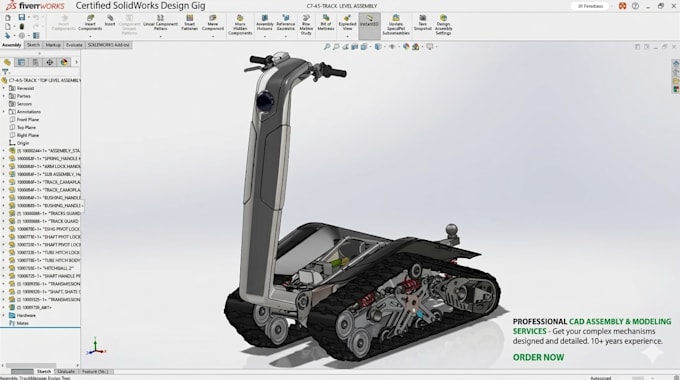Switch to the Sketch ribbon tab

(x=33, y=45)
